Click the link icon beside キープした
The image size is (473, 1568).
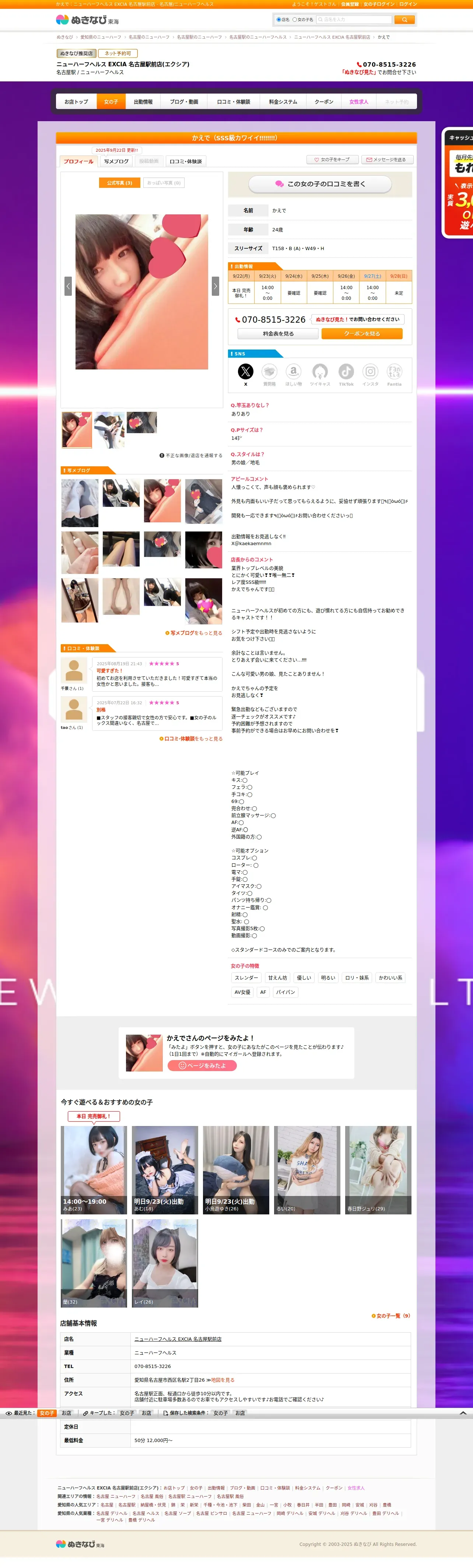(x=86, y=1413)
